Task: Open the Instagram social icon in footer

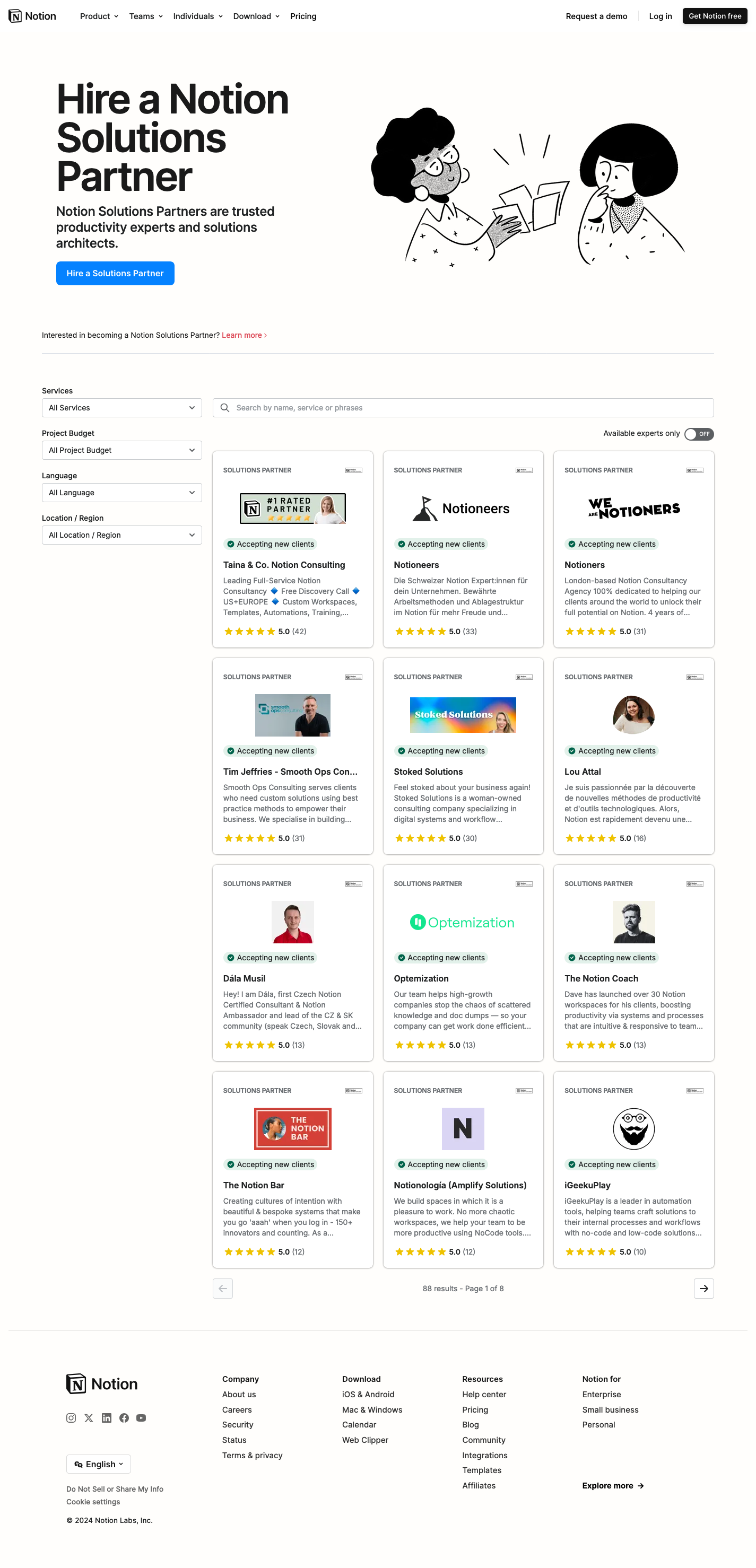Action: click(71, 1417)
